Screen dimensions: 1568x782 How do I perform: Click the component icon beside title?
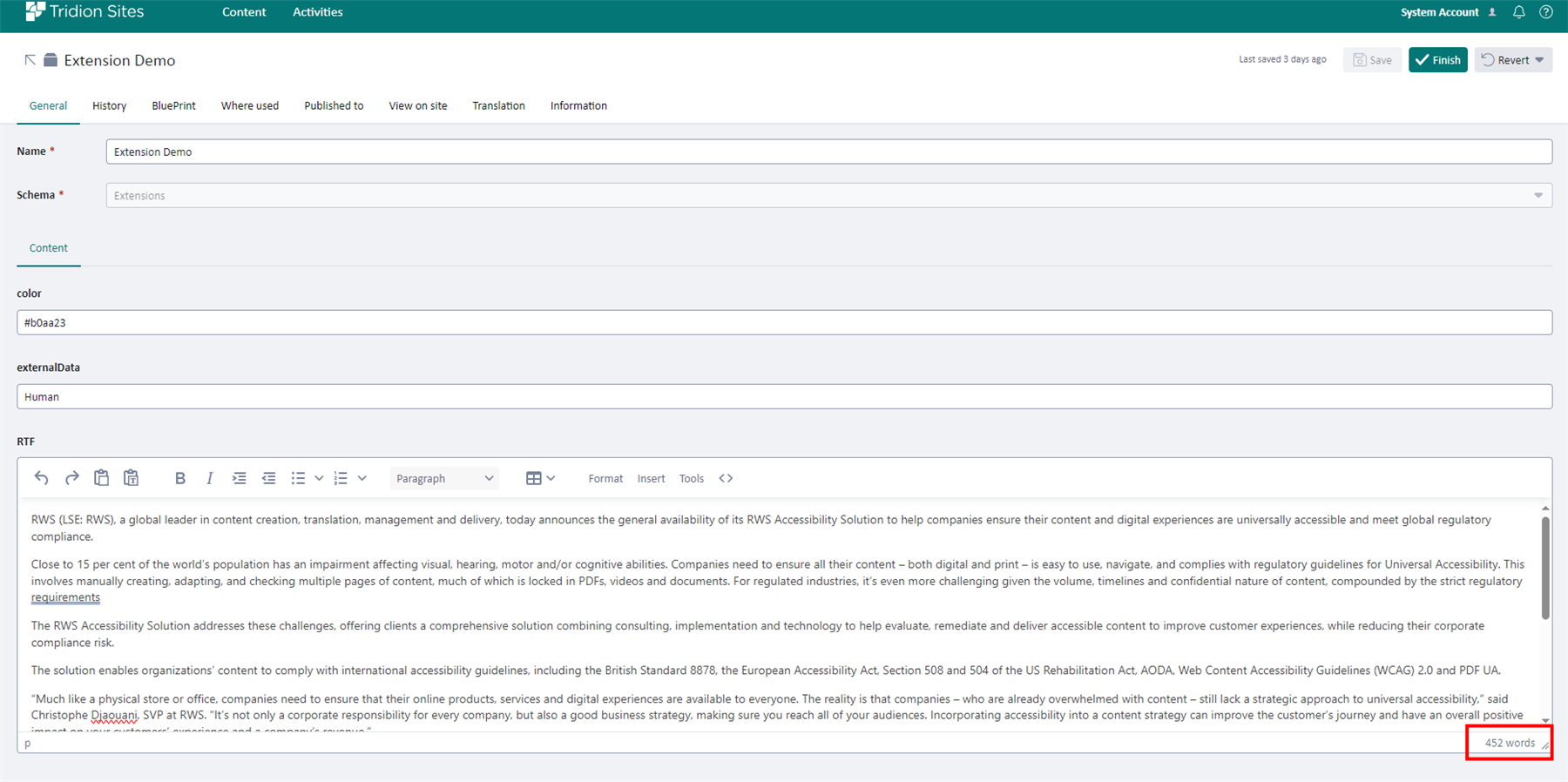pos(51,60)
